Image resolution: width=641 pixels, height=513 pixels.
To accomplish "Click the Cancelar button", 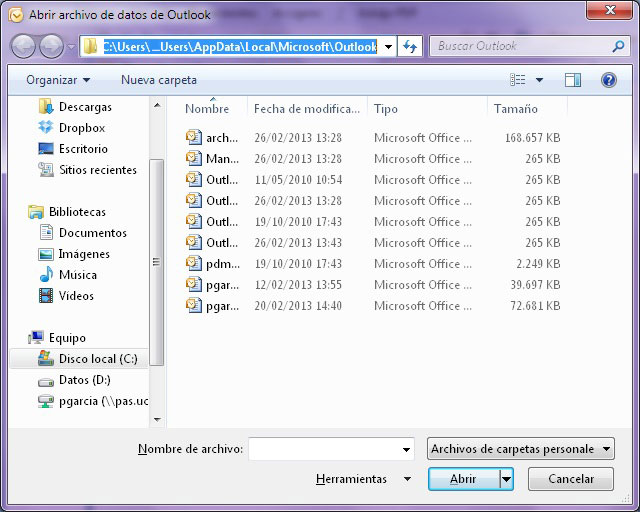I will (x=571, y=479).
